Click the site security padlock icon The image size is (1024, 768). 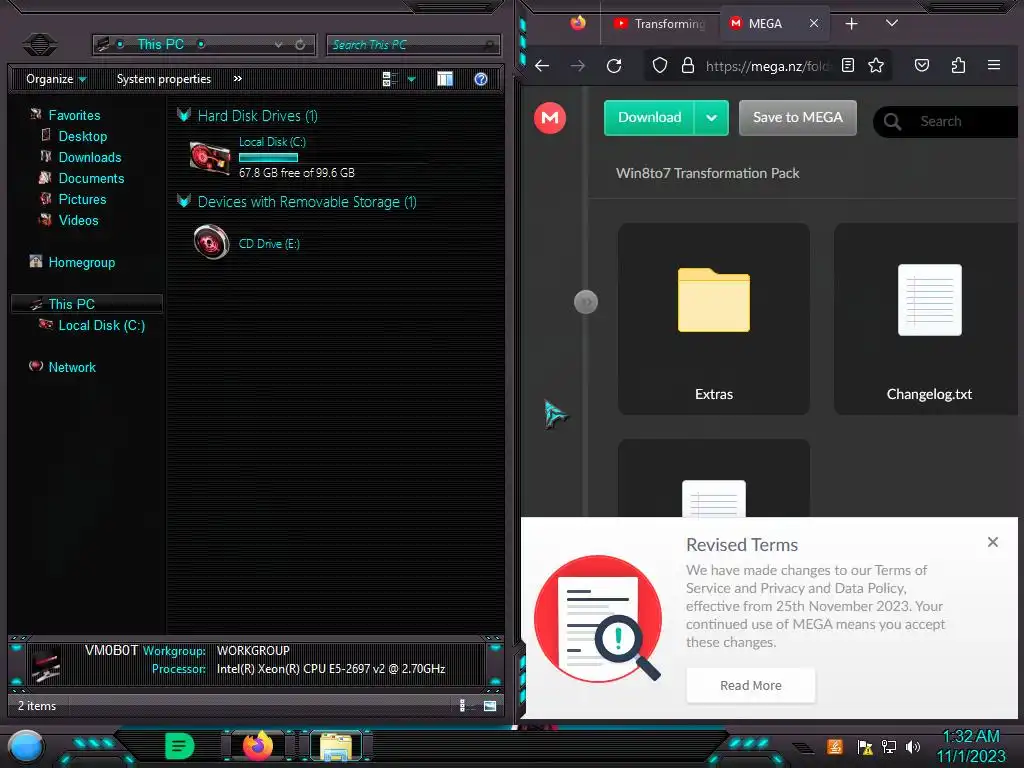pos(688,65)
